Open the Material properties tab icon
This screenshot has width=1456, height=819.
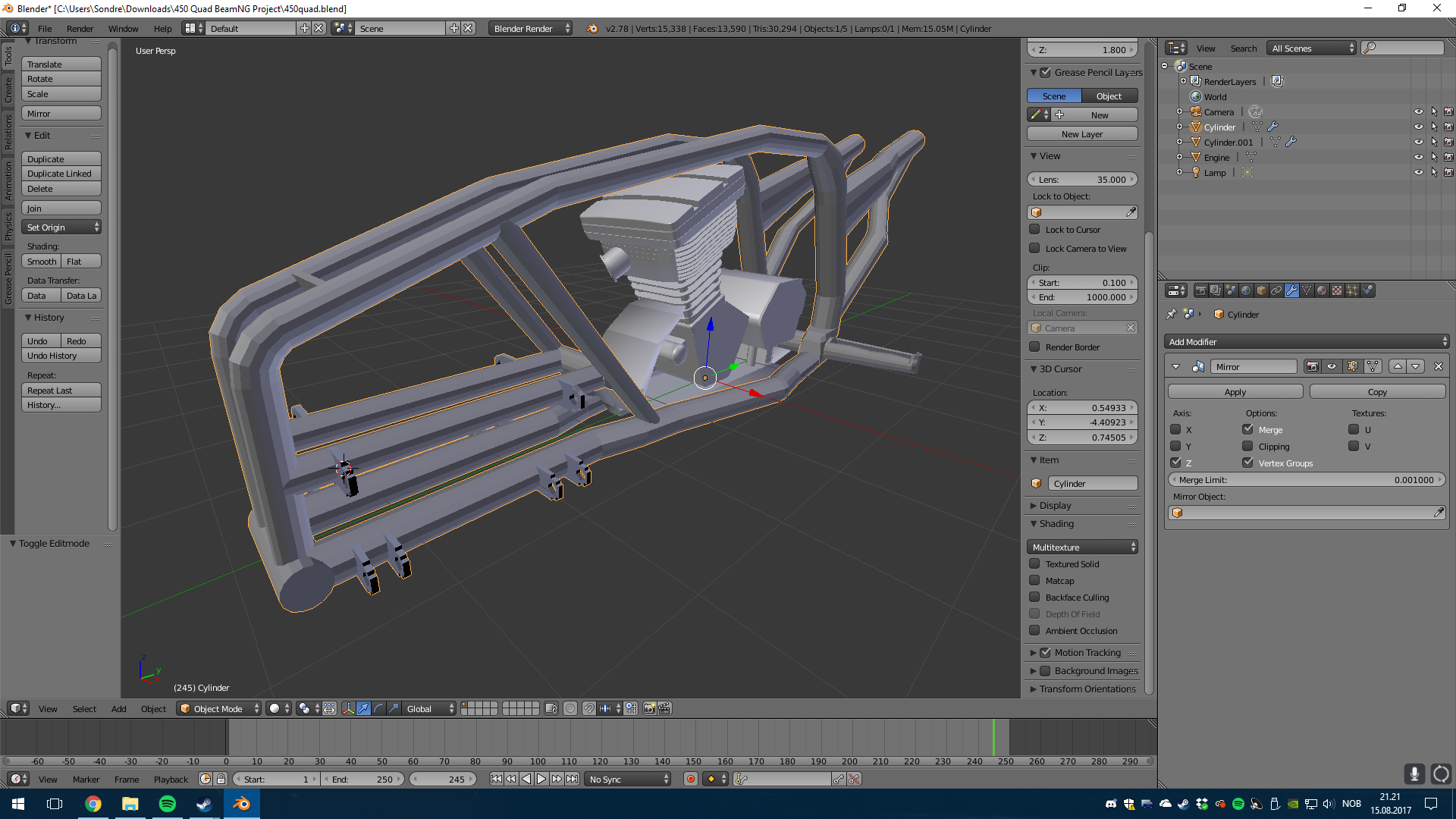1322,290
